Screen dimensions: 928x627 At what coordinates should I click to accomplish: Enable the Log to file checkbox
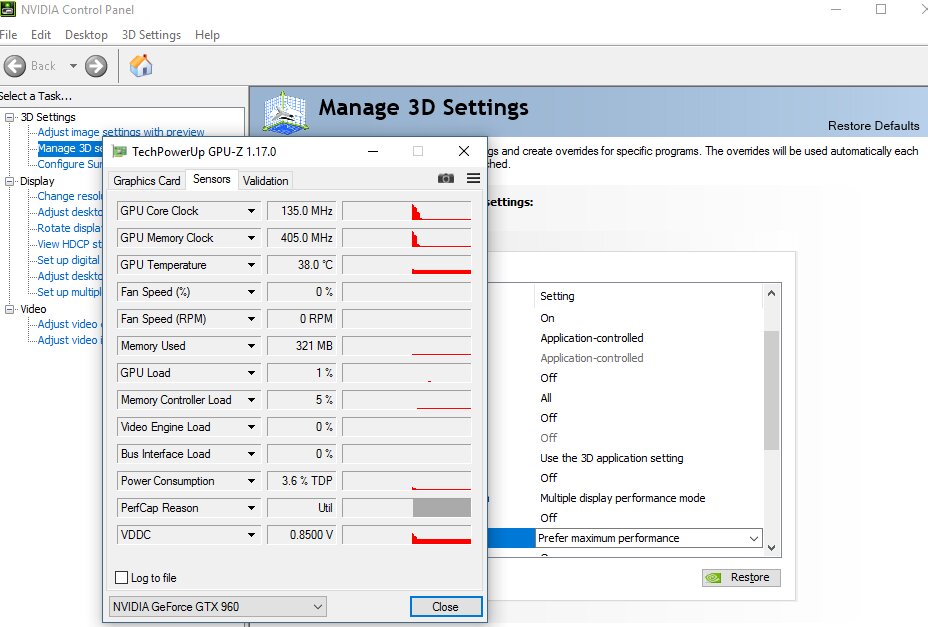tap(121, 577)
